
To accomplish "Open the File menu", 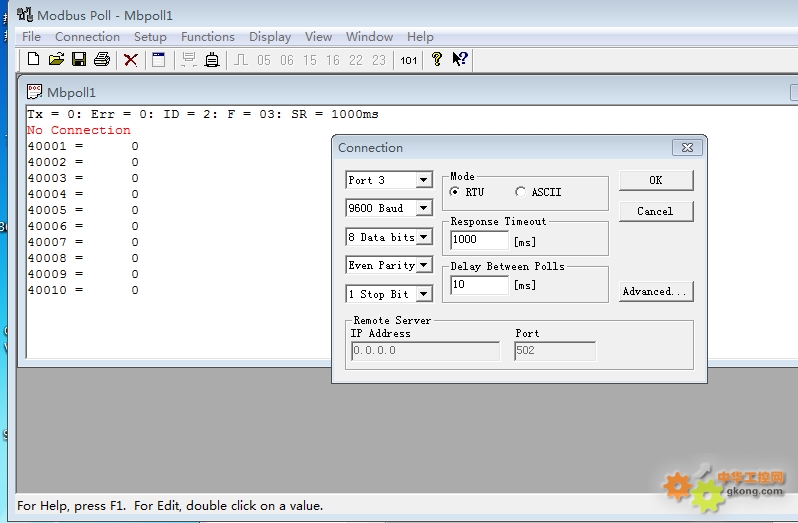I will 31,37.
